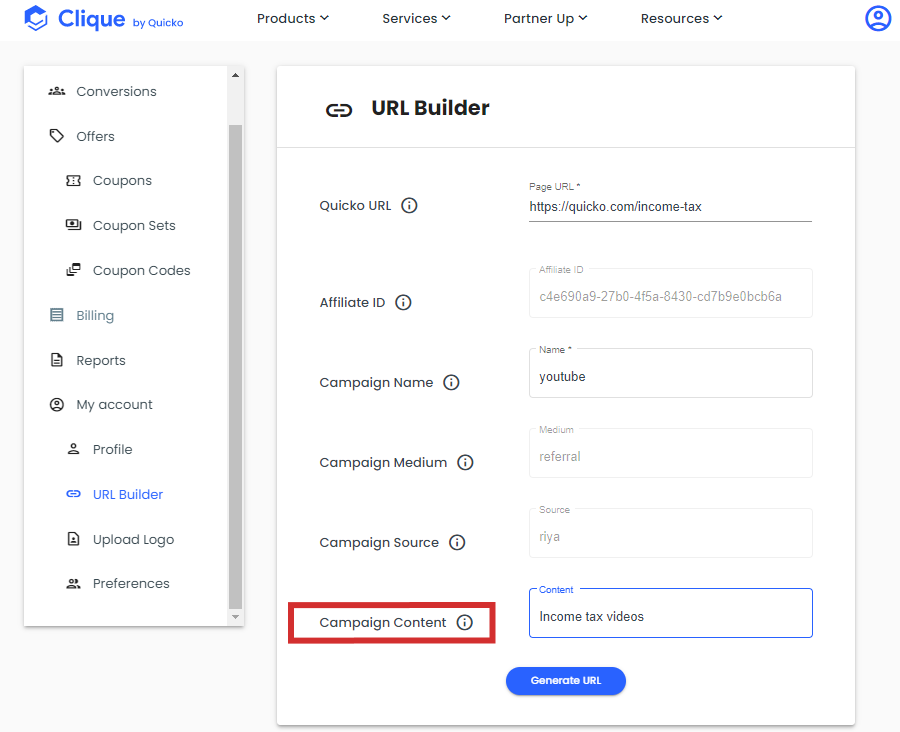Open the Conversions sidebar link
900x732 pixels.
click(x=103, y=91)
